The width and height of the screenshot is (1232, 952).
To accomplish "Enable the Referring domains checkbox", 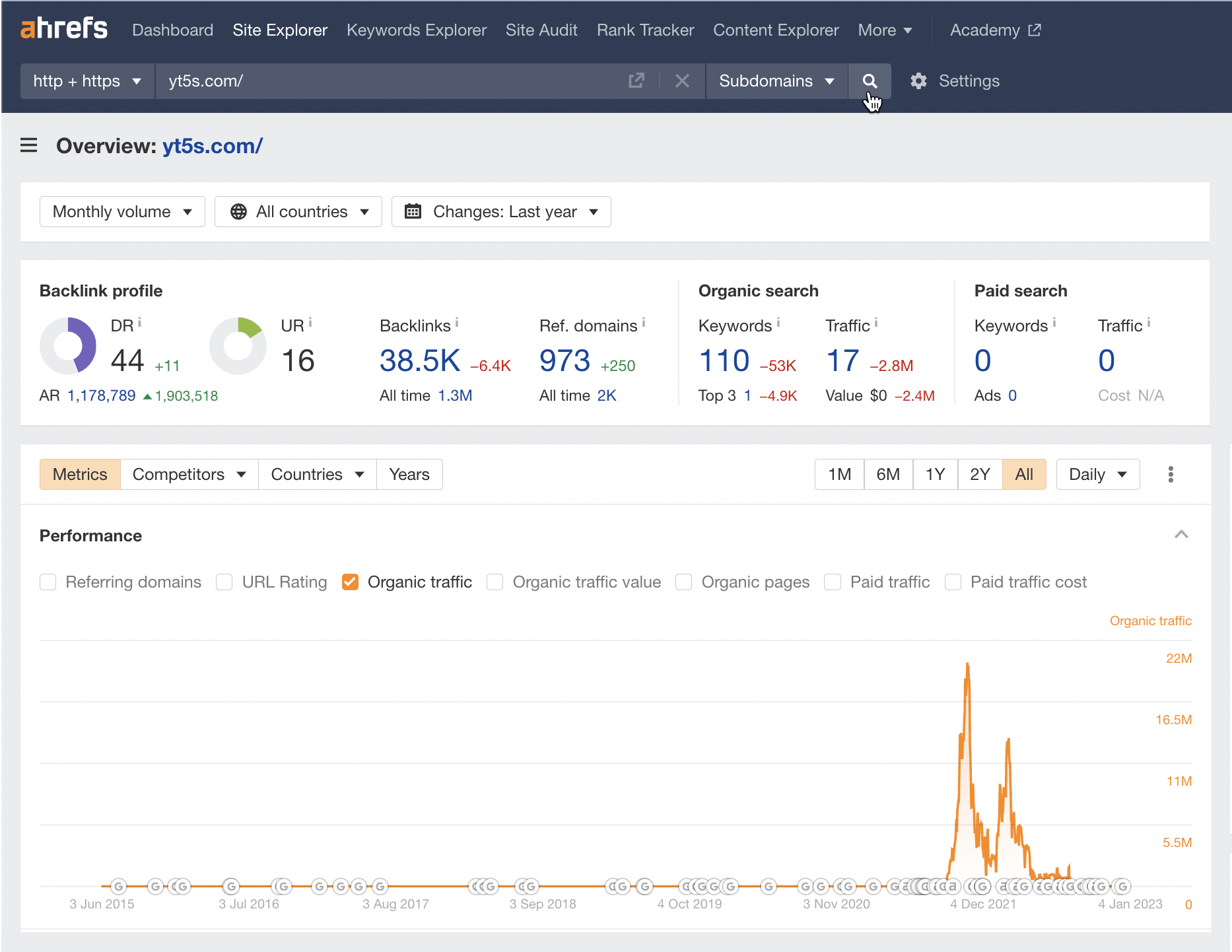I will tap(48, 582).
